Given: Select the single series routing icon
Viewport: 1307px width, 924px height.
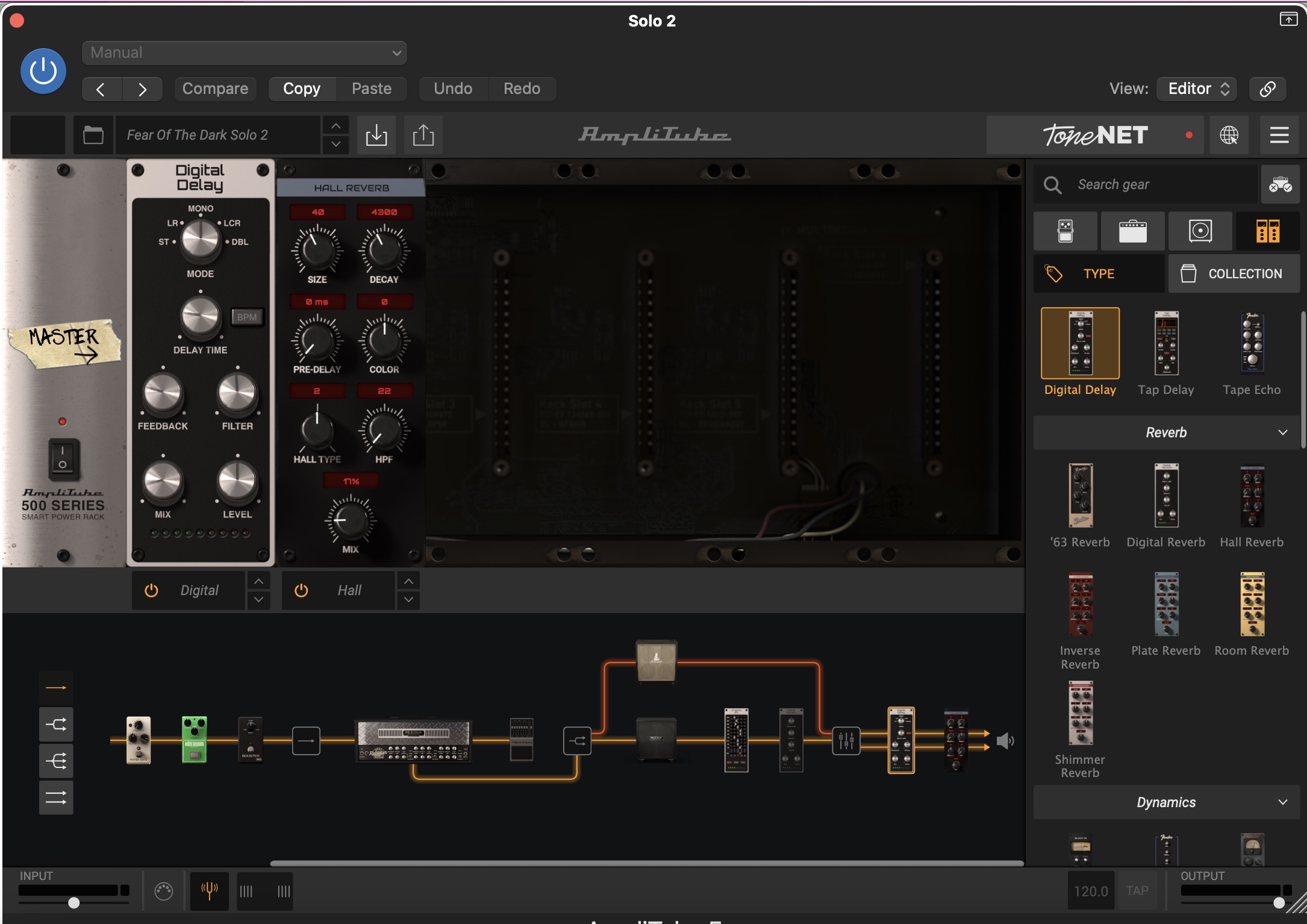Looking at the screenshot, I should click(56, 687).
